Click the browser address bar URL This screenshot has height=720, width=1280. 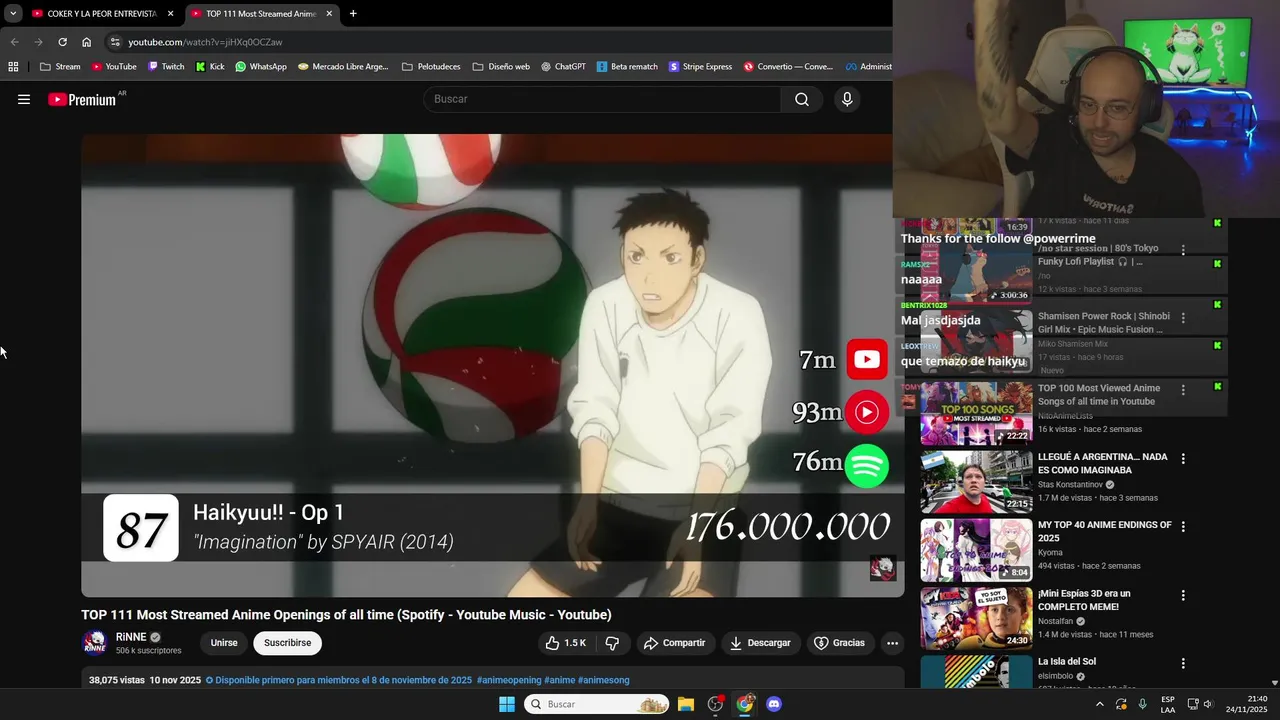pyautogui.click(x=205, y=42)
